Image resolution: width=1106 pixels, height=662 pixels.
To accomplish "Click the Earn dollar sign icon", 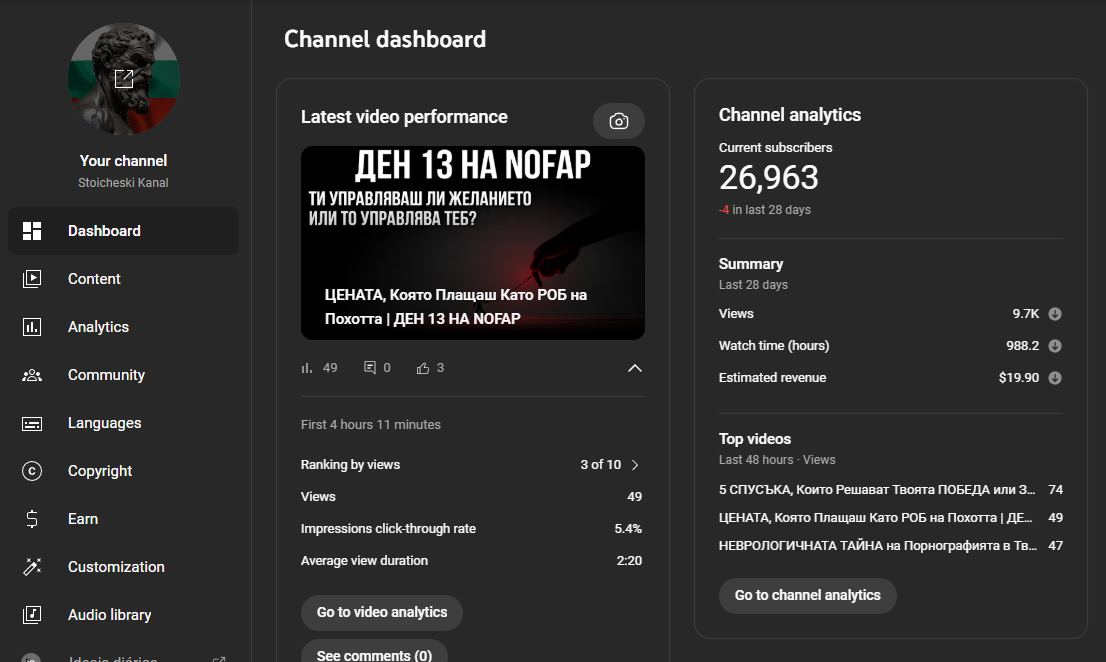I will click(x=32, y=519).
